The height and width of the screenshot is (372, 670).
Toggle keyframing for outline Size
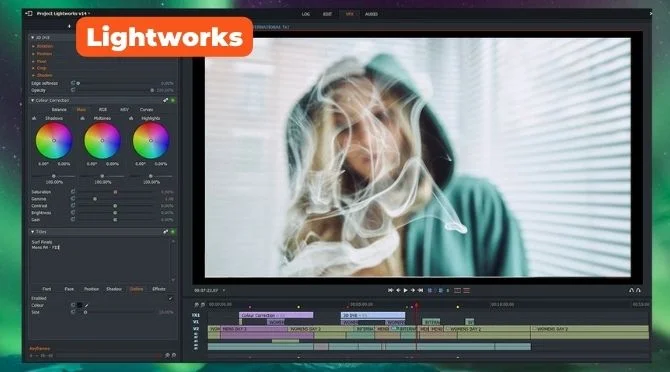(73, 312)
